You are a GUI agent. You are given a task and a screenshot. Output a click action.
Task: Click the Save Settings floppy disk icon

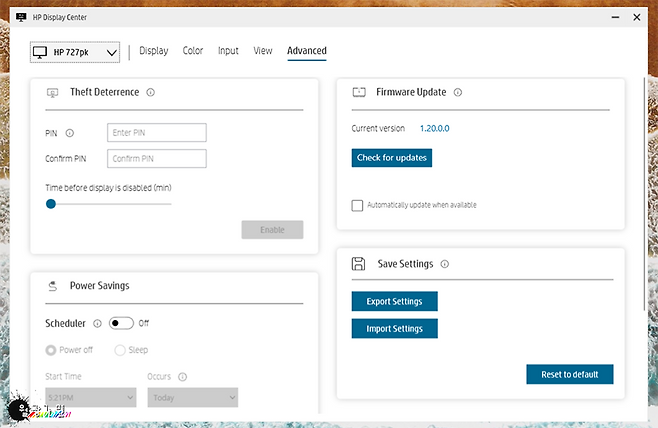(358, 264)
